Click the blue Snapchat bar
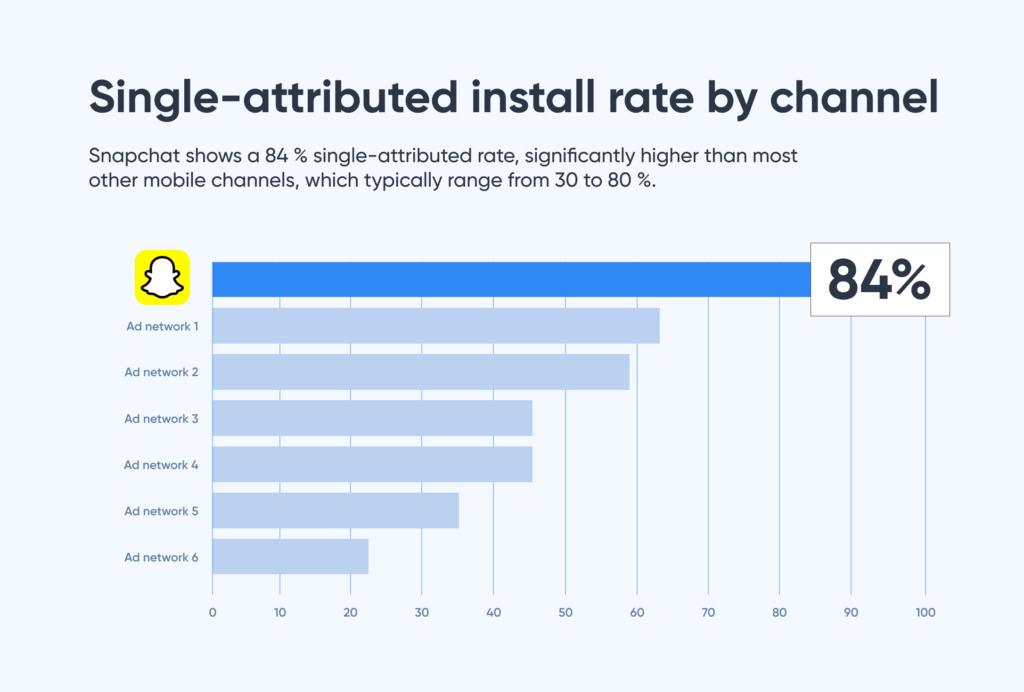The width and height of the screenshot is (1024, 692). (510, 279)
